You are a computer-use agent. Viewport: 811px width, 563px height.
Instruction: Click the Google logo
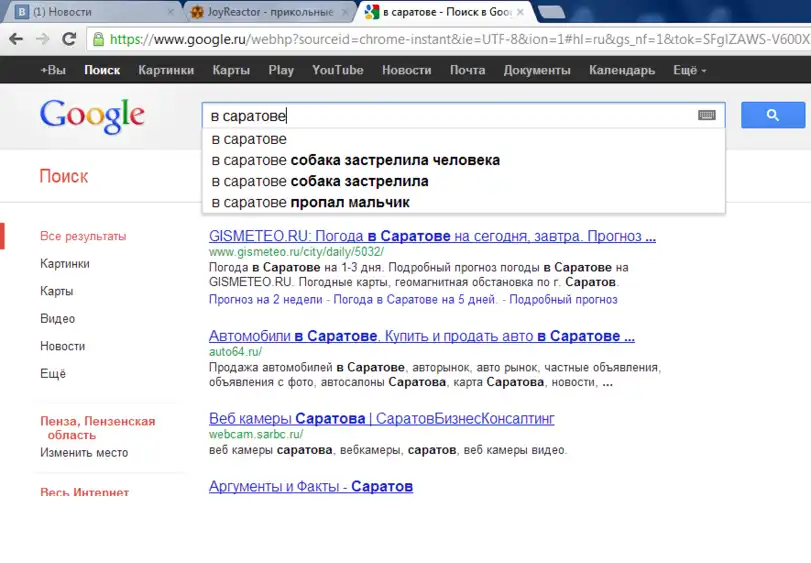point(92,117)
